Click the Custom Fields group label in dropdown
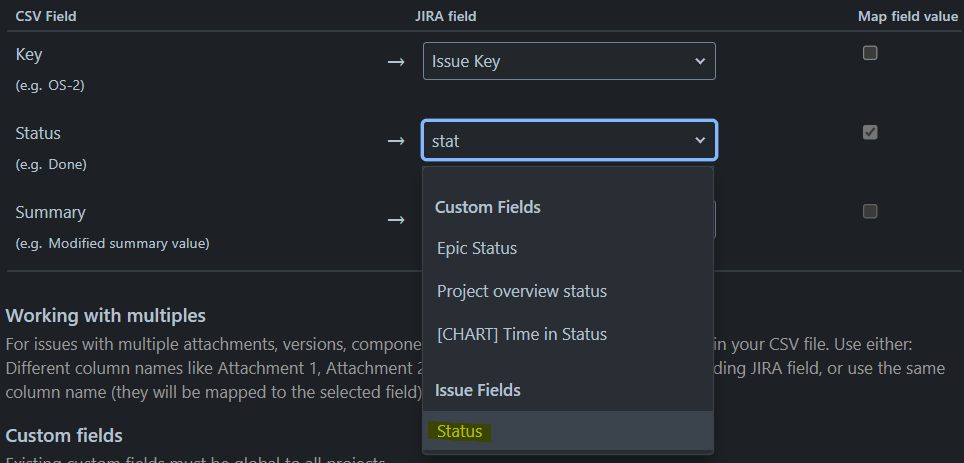Viewport: 964px width, 463px height. pos(488,207)
